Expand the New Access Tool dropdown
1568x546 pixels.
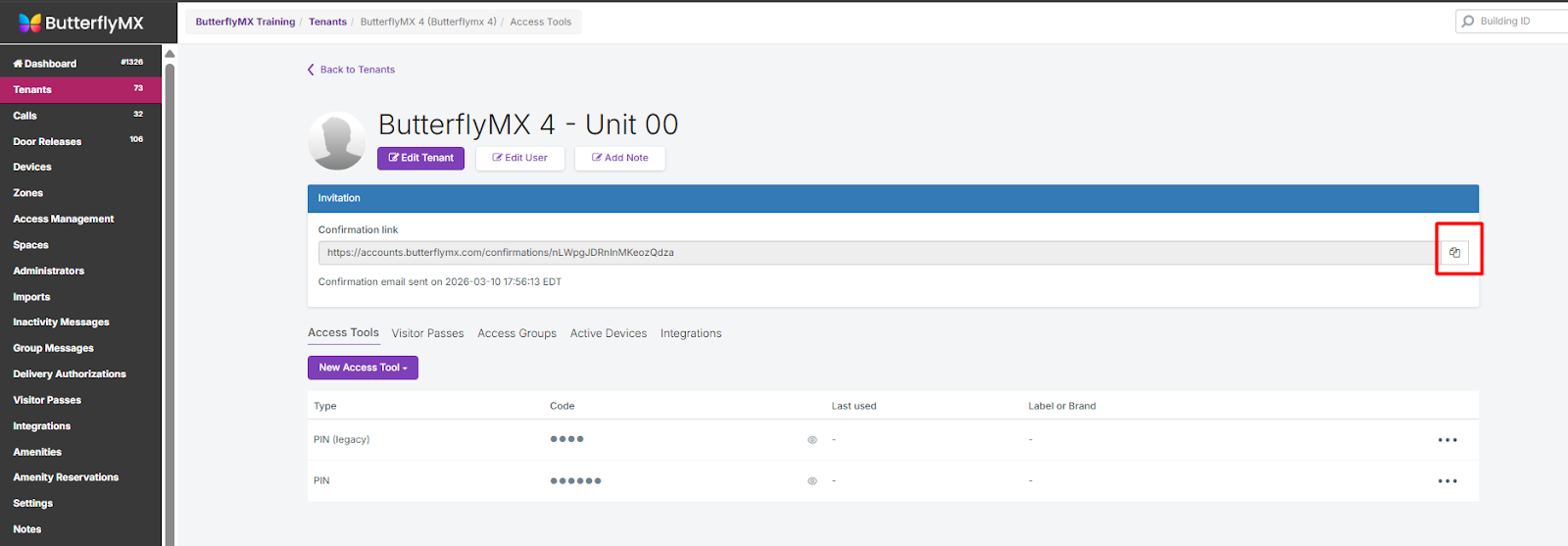tap(363, 368)
